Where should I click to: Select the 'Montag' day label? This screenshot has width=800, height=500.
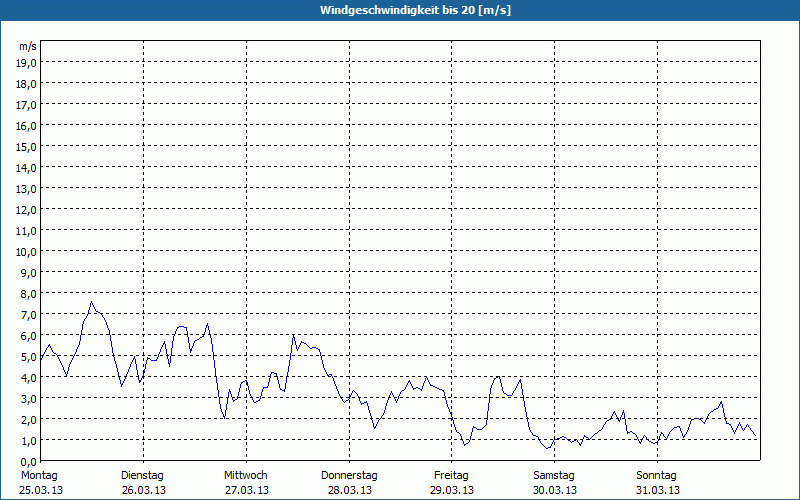(39, 476)
